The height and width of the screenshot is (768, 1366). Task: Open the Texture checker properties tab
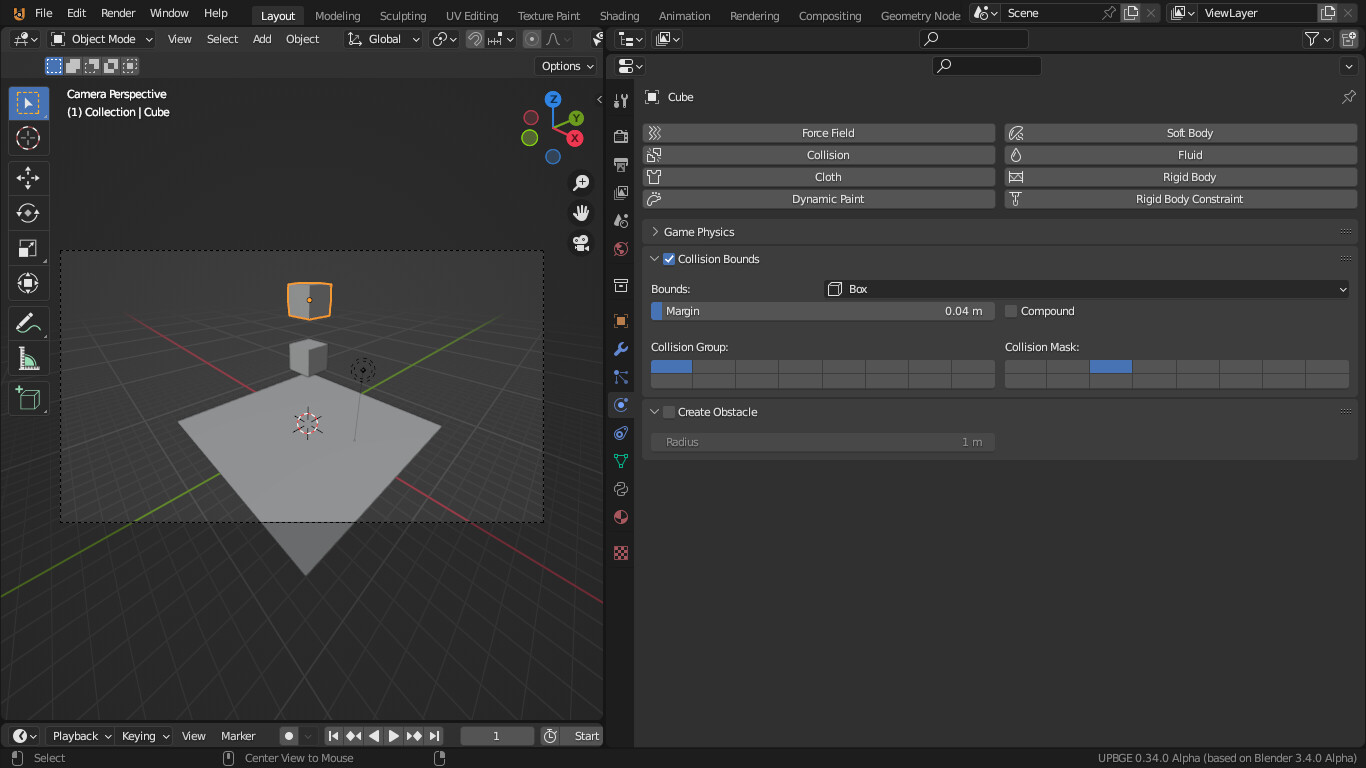click(621, 553)
